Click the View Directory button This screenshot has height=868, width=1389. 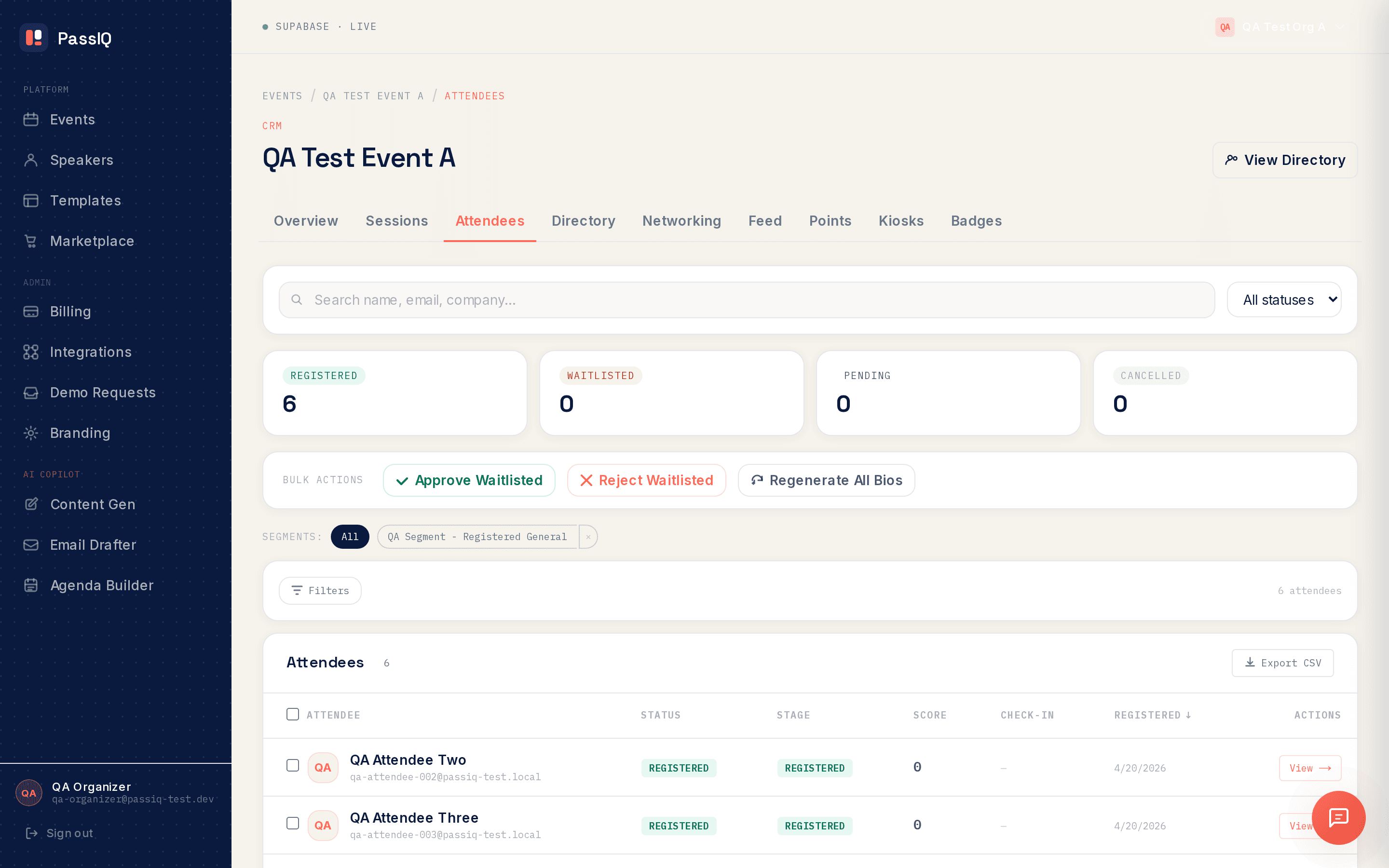(1284, 160)
